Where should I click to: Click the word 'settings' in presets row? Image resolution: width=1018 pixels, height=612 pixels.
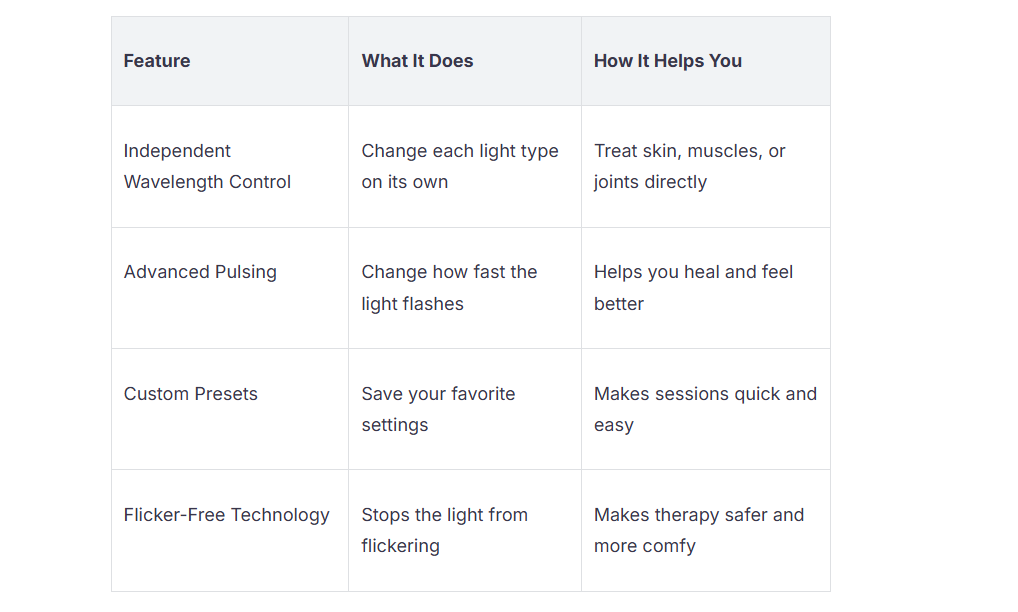(395, 425)
